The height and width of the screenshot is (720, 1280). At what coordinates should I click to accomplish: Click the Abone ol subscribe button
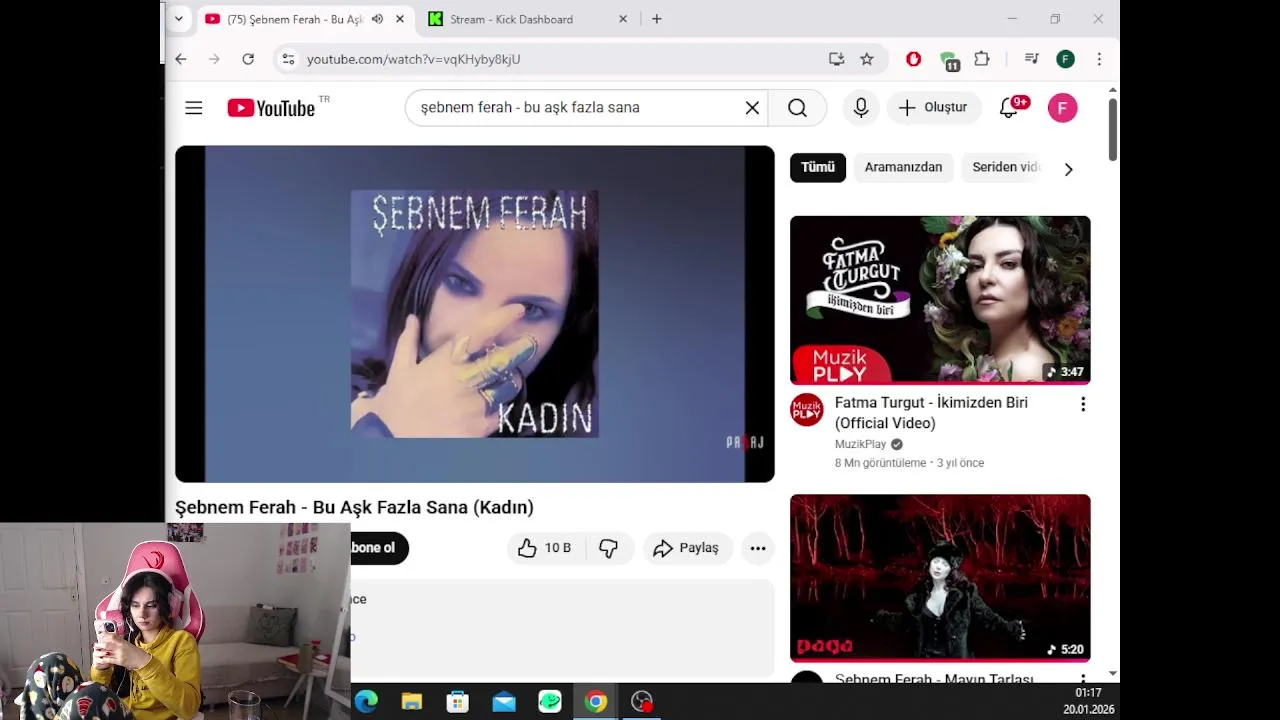pos(379,548)
